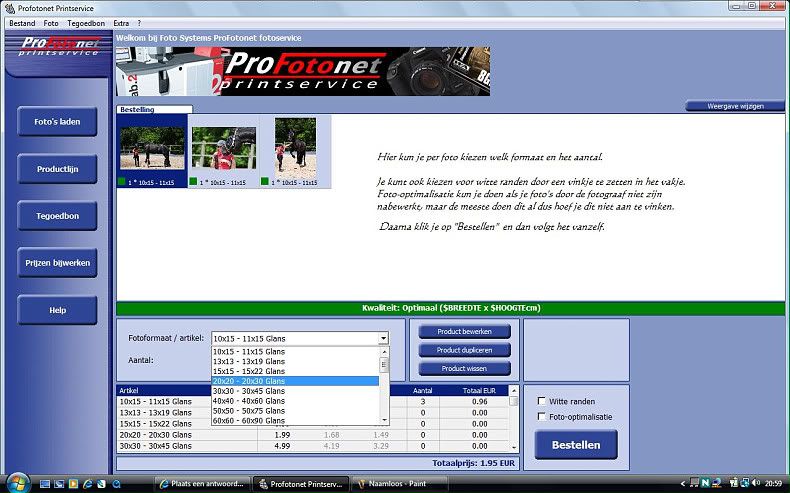Open the Bestand menu
790x493 pixels.
pyautogui.click(x=22, y=22)
